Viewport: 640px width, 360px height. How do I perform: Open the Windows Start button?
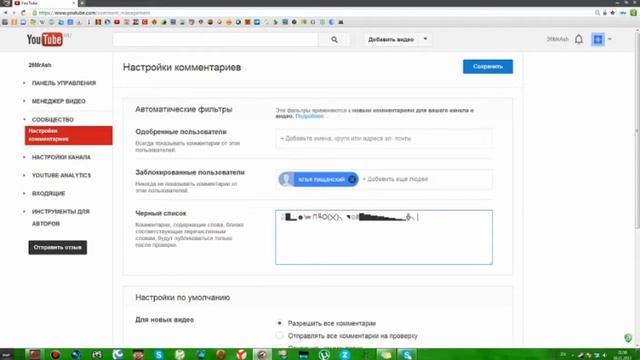click(x=6, y=354)
